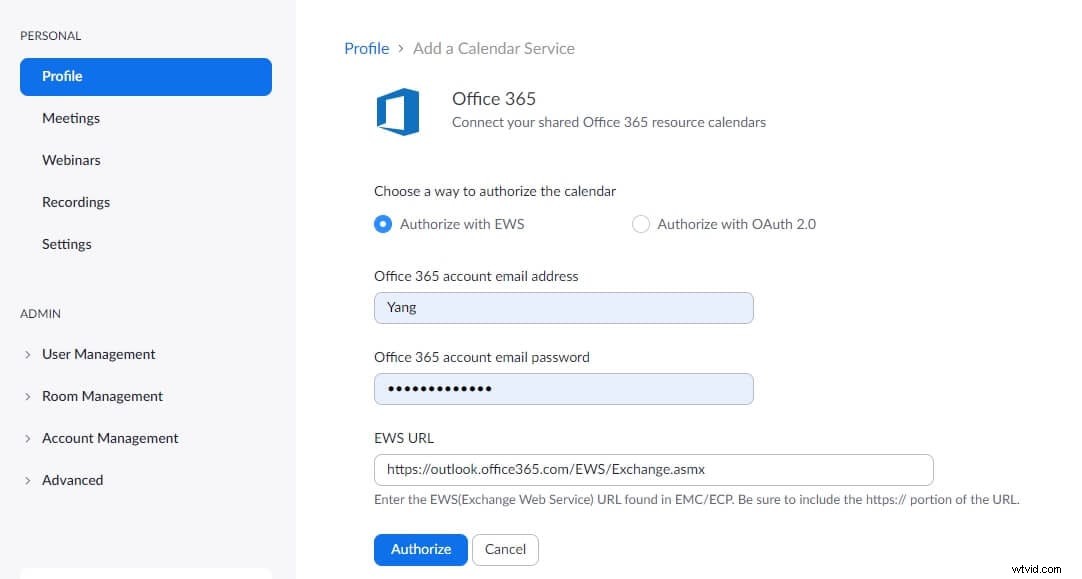Open the Profile section in the sidebar
The image size is (1082, 579).
pos(62,76)
